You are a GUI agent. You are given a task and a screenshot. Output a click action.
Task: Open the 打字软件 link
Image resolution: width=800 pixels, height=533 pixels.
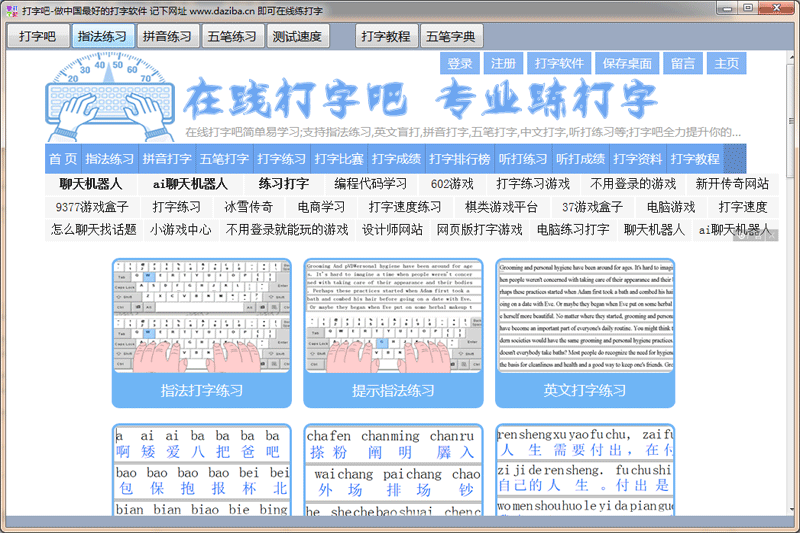pyautogui.click(x=559, y=63)
